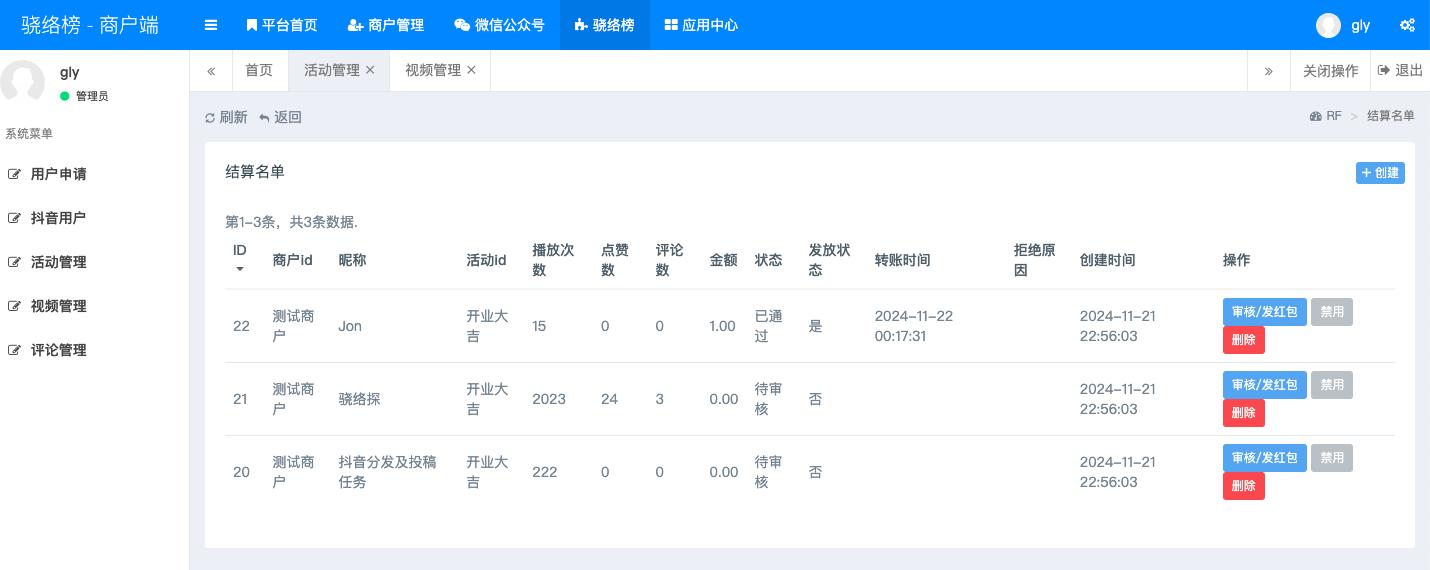Image resolution: width=1430 pixels, height=570 pixels.
Task: Click the refresh 刷新 icon
Action: (210, 117)
